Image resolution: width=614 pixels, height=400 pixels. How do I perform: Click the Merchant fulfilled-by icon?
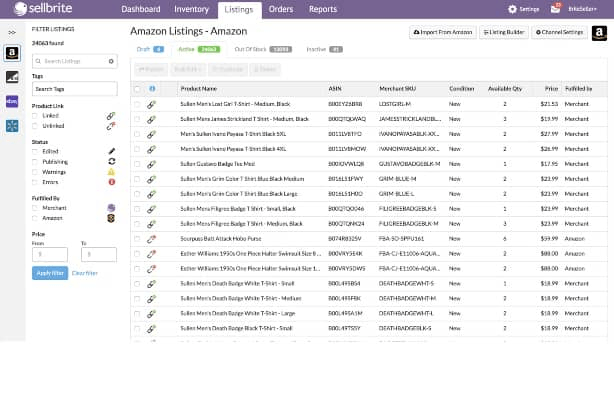(x=111, y=208)
